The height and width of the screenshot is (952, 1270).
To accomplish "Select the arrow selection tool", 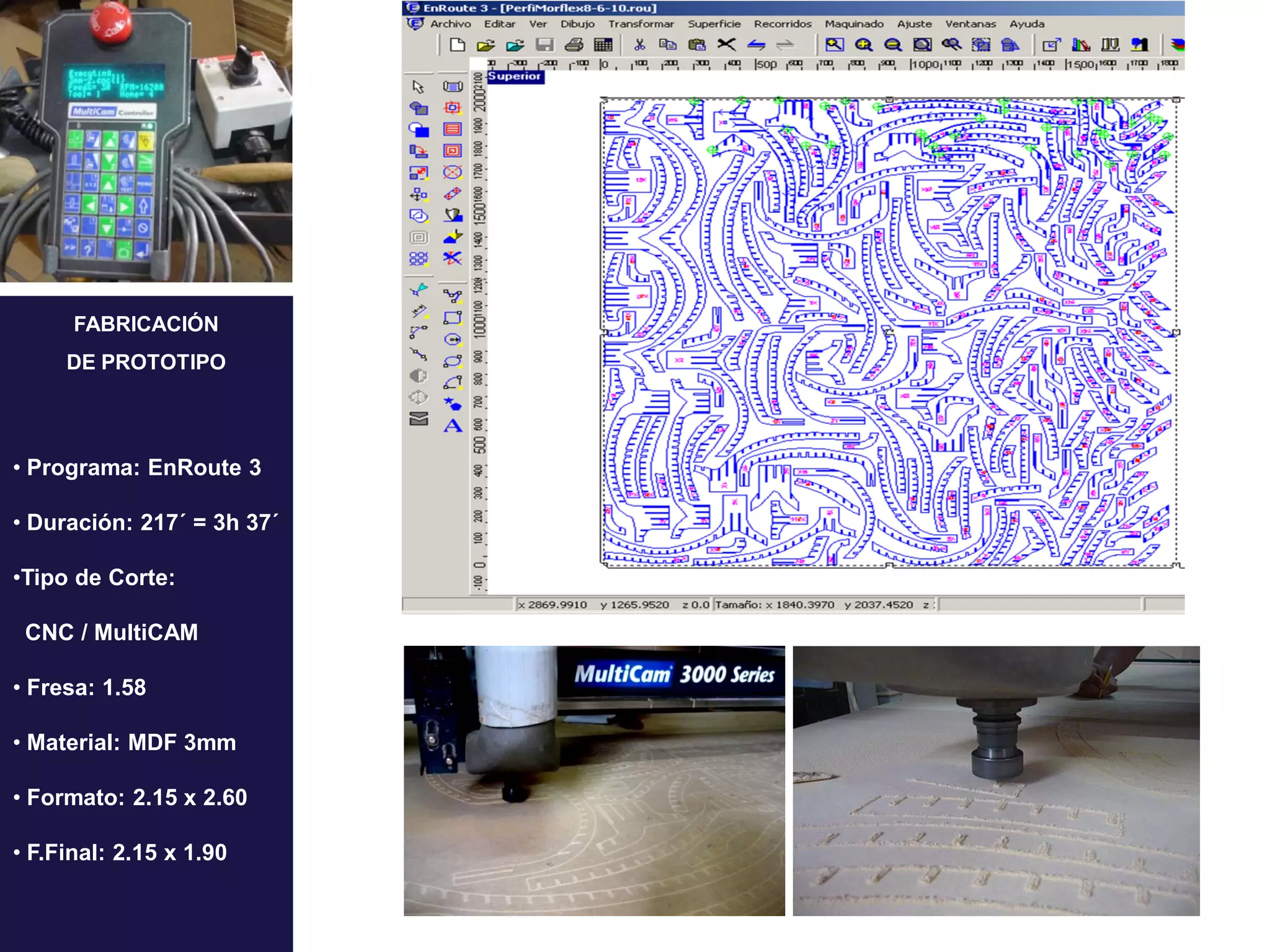I will tap(418, 86).
